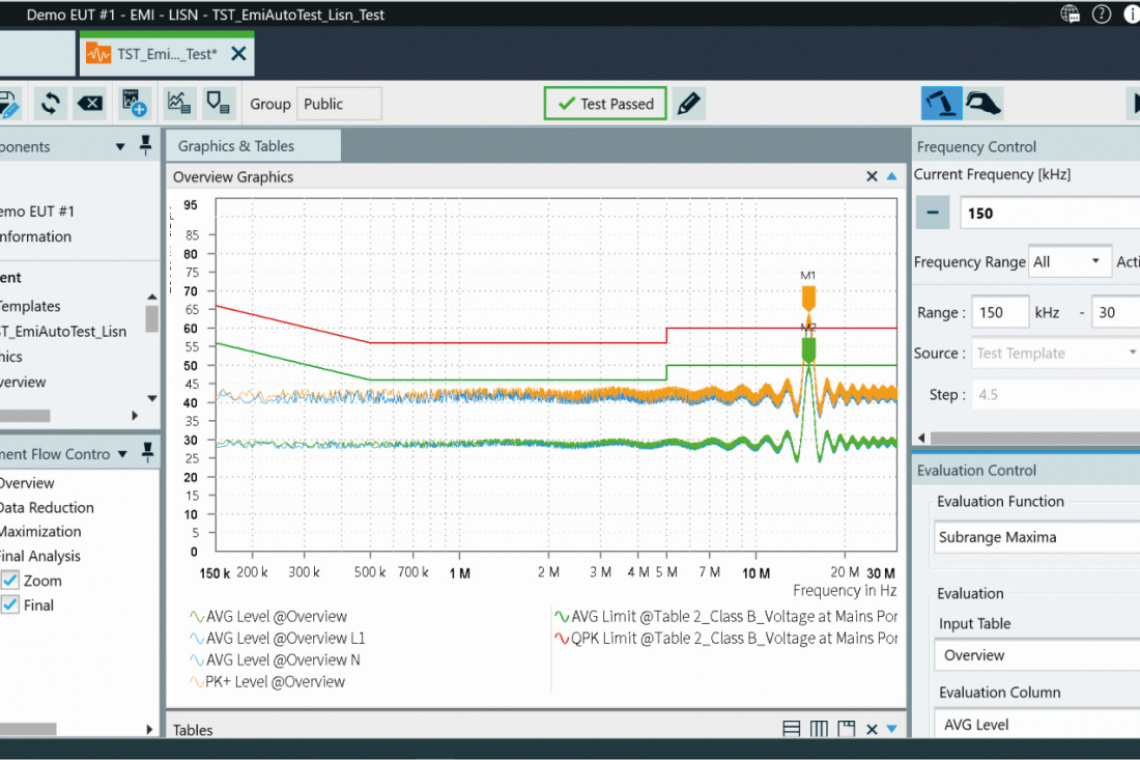This screenshot has width=1140, height=760.
Task: Click the backspace delete toolbar icon
Action: (x=90, y=103)
